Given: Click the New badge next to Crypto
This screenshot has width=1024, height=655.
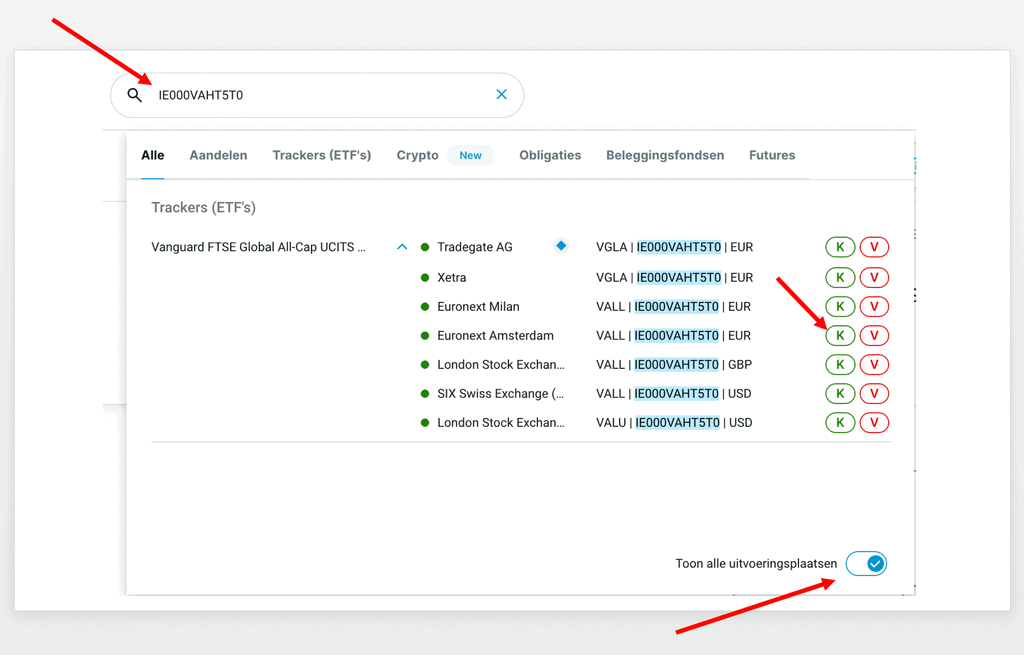Looking at the screenshot, I should 470,155.
